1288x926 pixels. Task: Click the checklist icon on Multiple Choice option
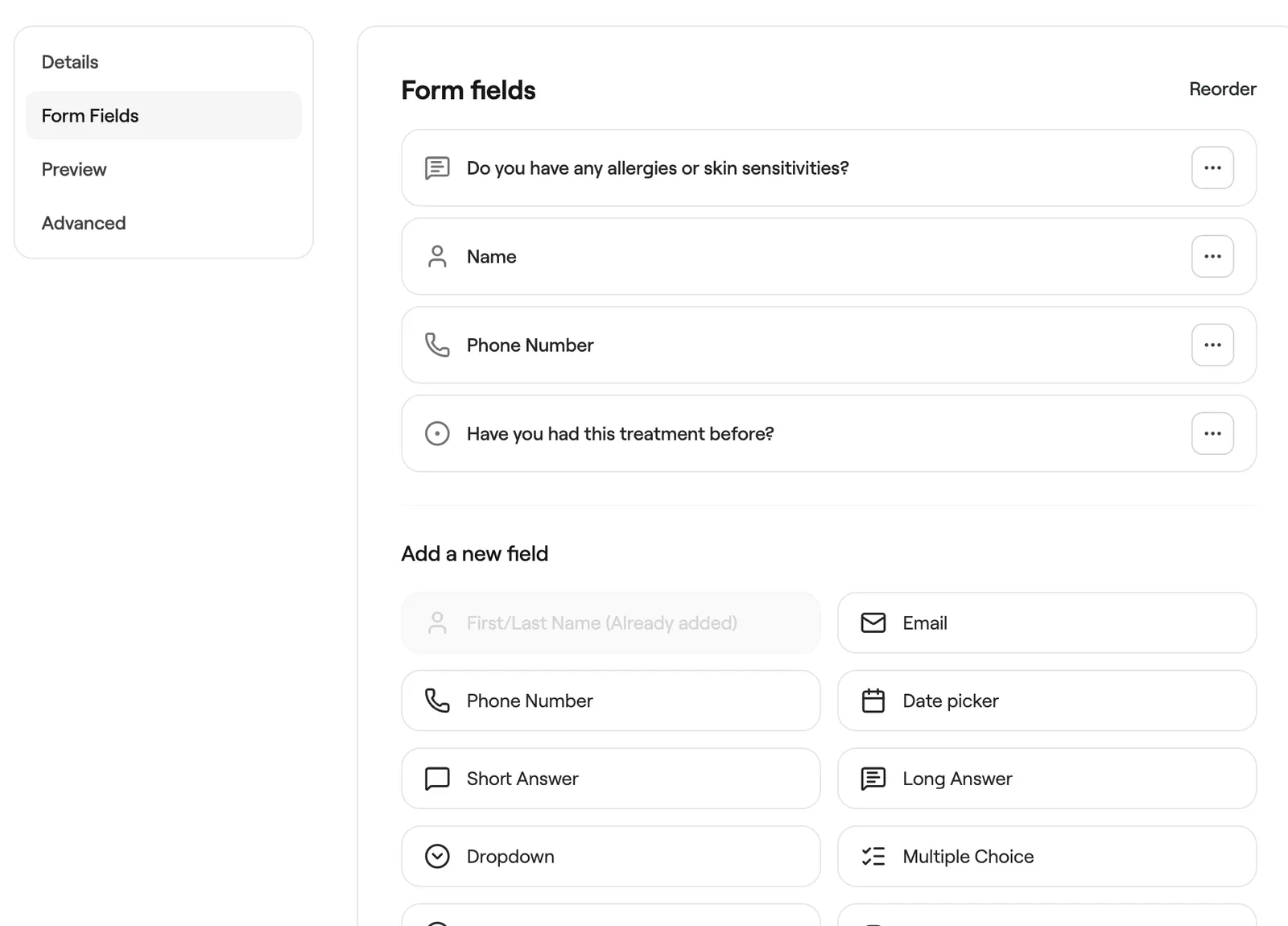pyautogui.click(x=873, y=856)
